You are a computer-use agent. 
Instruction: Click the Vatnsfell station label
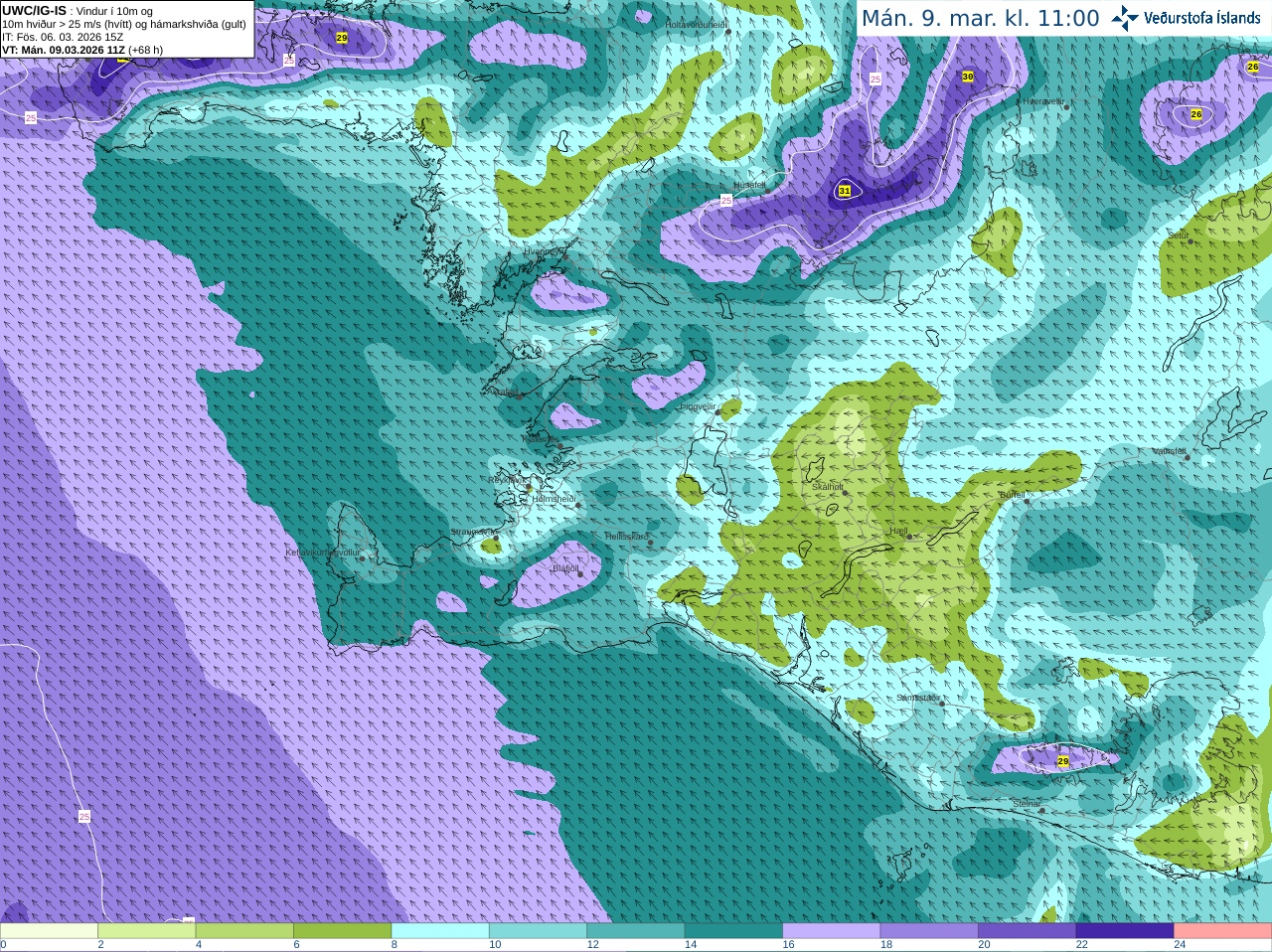(1169, 451)
